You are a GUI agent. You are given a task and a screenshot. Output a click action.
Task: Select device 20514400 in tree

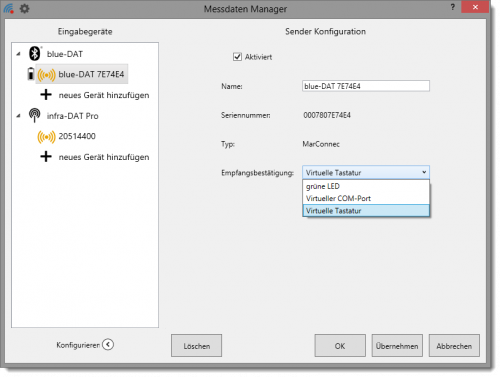[77, 136]
